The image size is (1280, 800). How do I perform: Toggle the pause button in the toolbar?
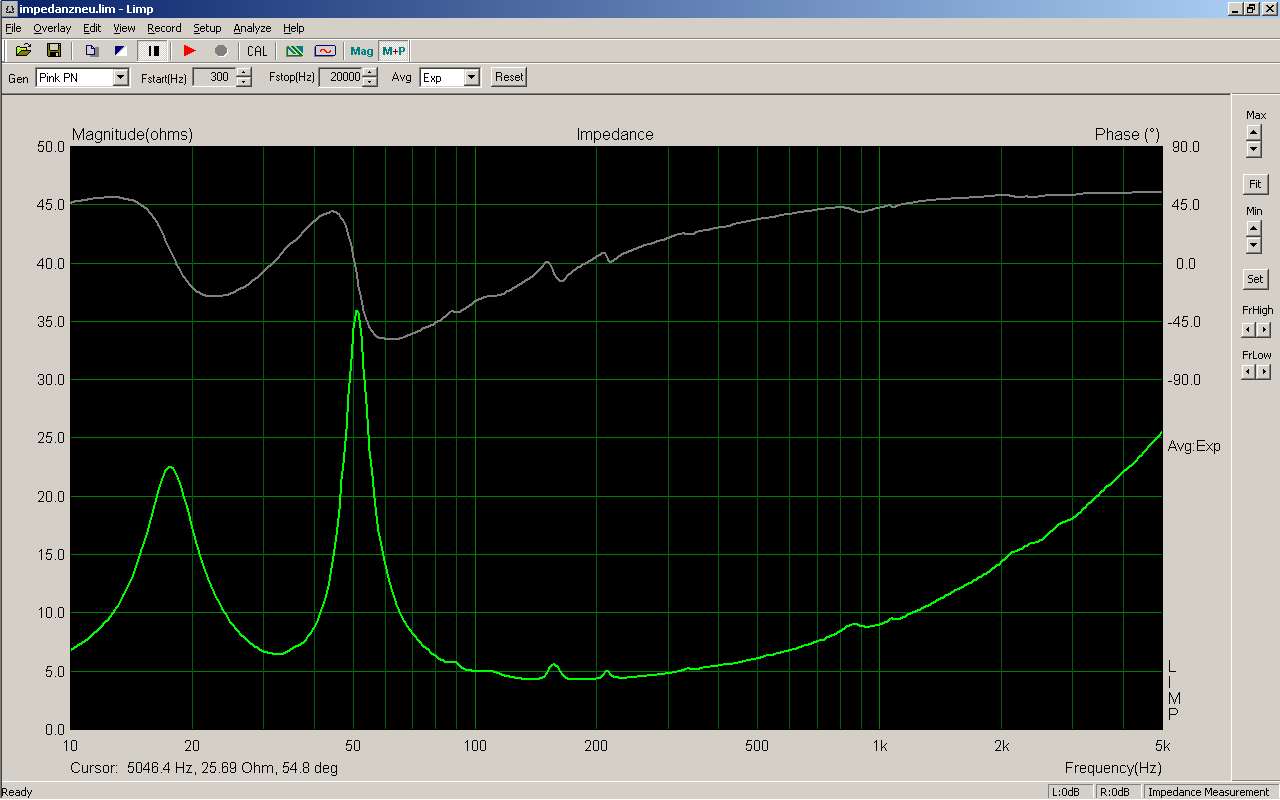(154, 51)
